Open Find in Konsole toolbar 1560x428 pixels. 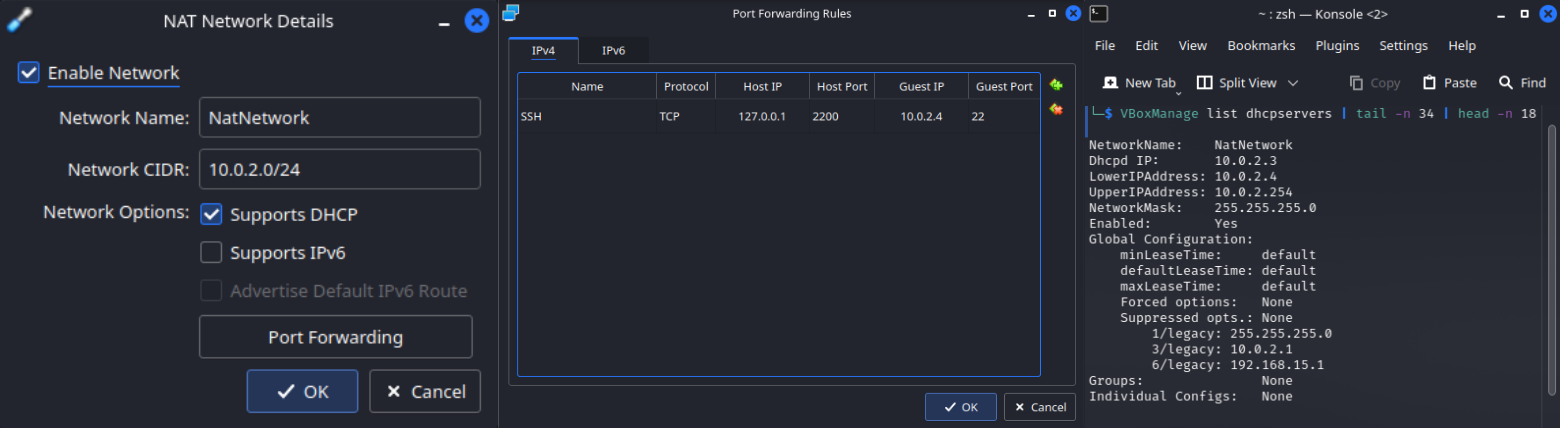coord(1522,83)
